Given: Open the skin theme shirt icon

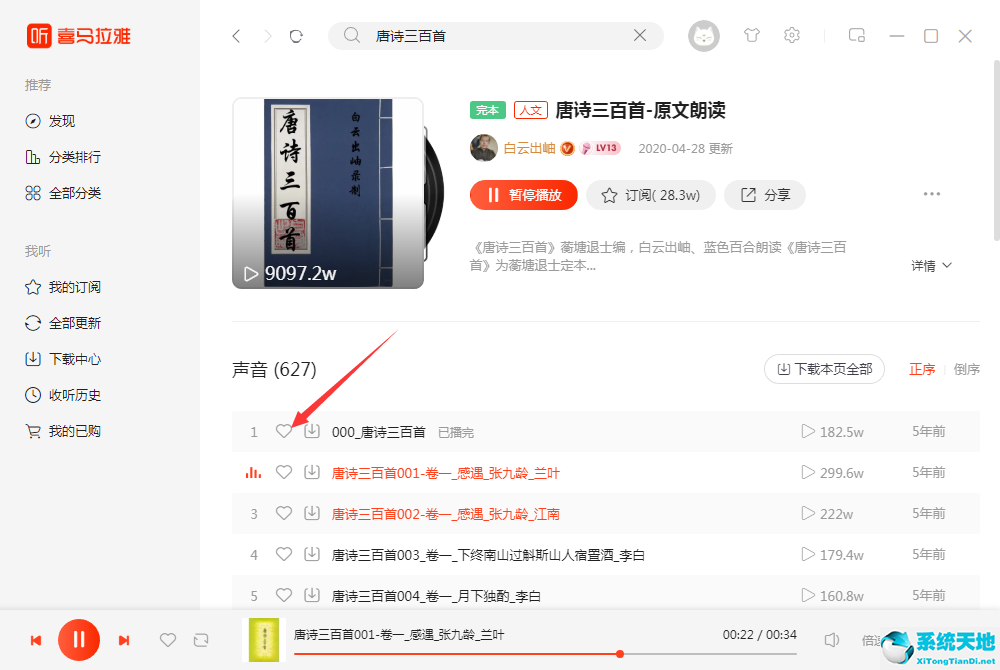Looking at the screenshot, I should point(752,35).
